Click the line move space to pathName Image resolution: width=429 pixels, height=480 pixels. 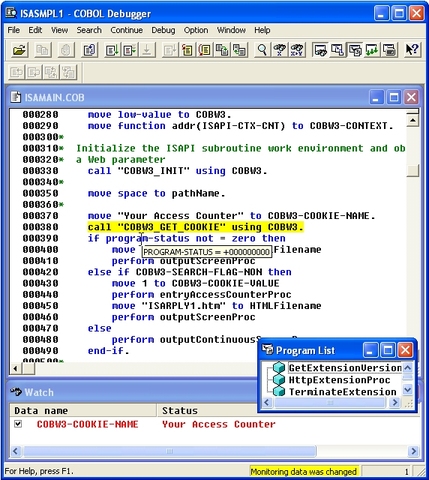point(156,193)
